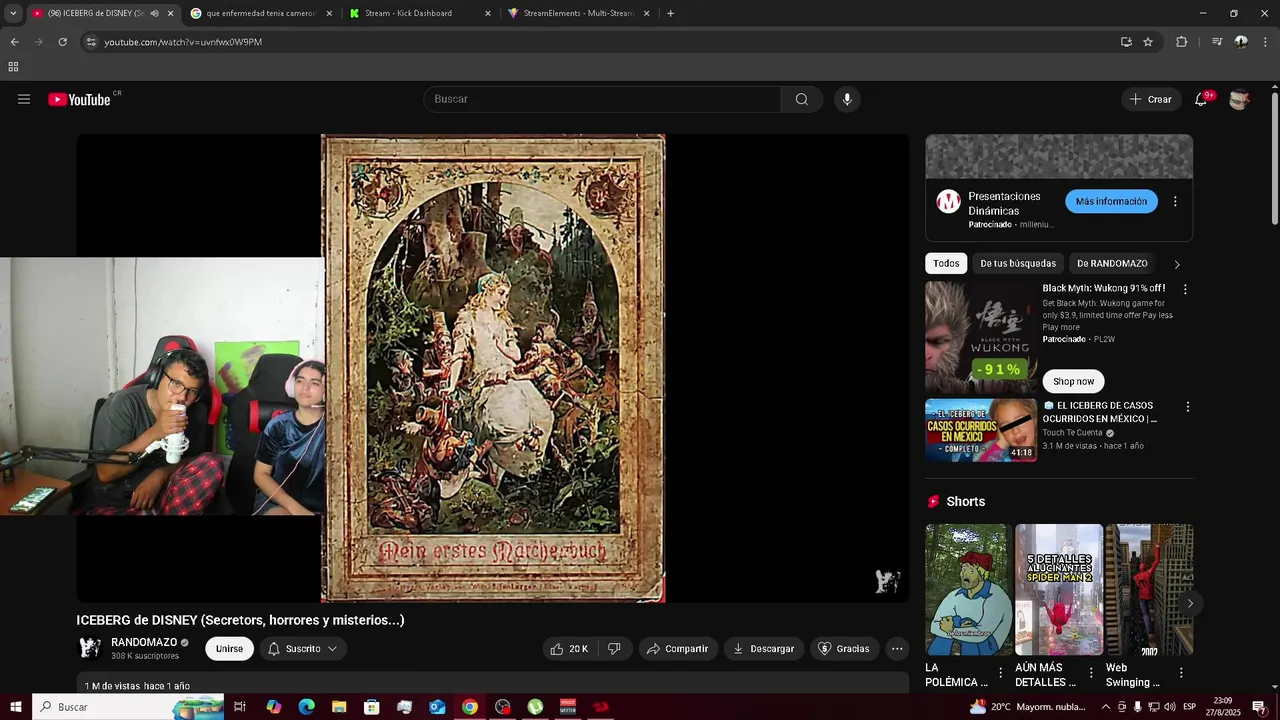1280x720 pixels.
Task: Click the Shorts section heading
Action: 966,501
